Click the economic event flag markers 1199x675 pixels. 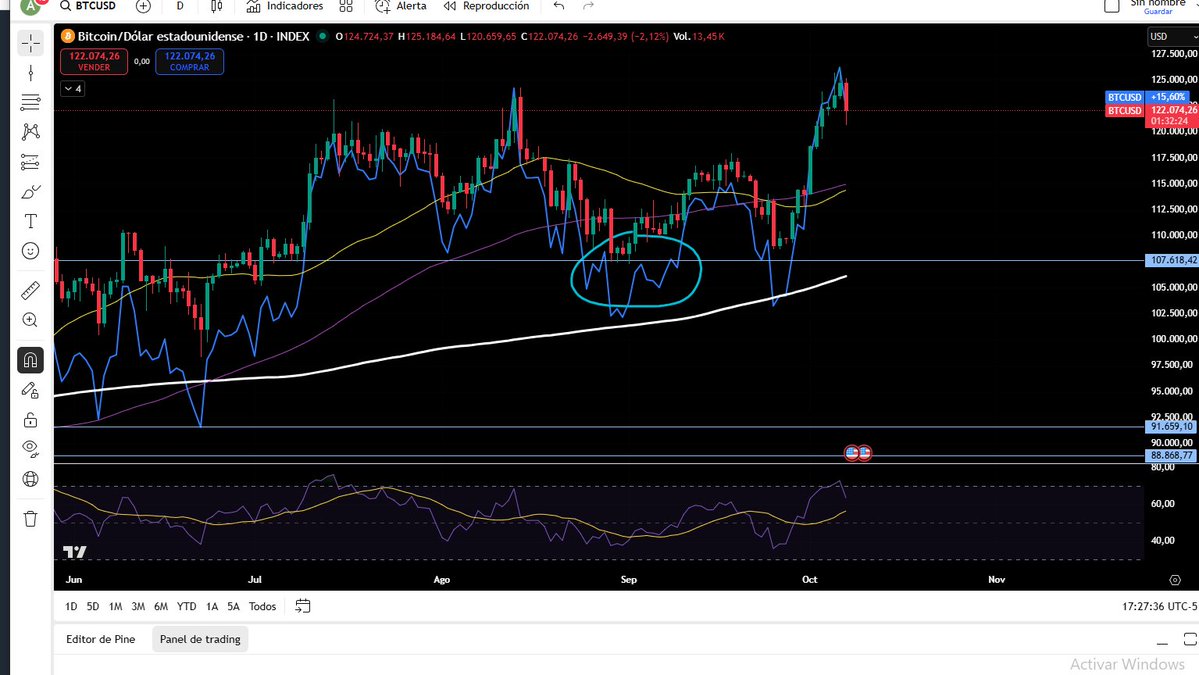click(x=858, y=453)
